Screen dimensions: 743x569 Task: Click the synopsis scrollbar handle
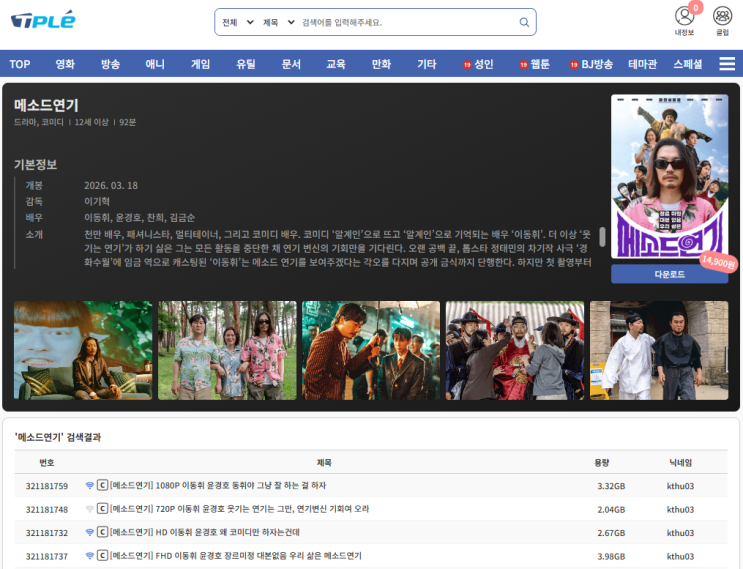pos(602,237)
